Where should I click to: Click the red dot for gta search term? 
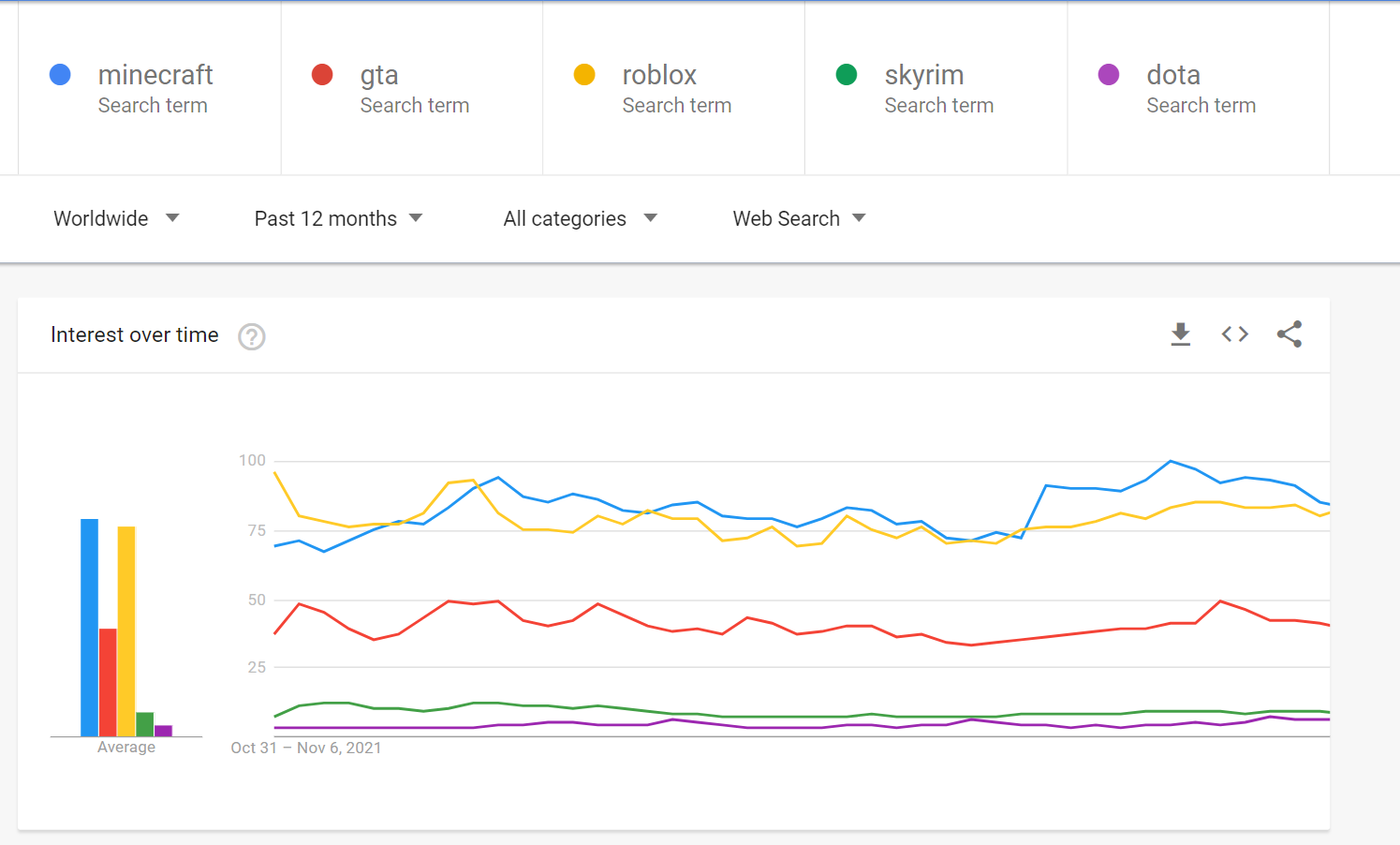[321, 75]
